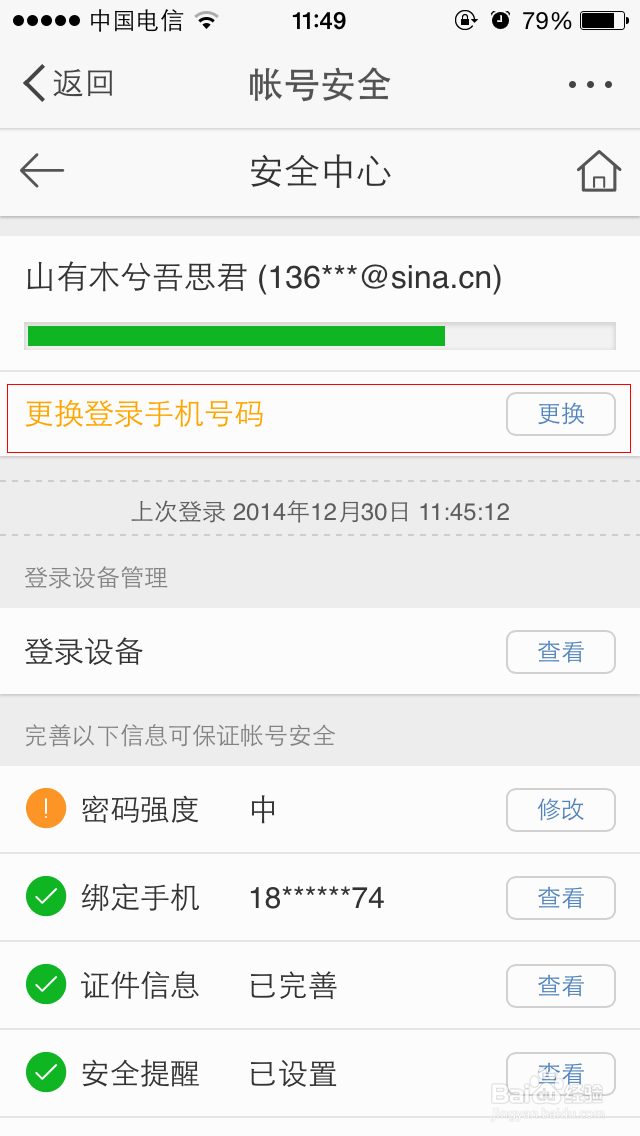Tap the back arrow in the 安全中心 bar
This screenshot has width=640, height=1136.
click(x=41, y=171)
